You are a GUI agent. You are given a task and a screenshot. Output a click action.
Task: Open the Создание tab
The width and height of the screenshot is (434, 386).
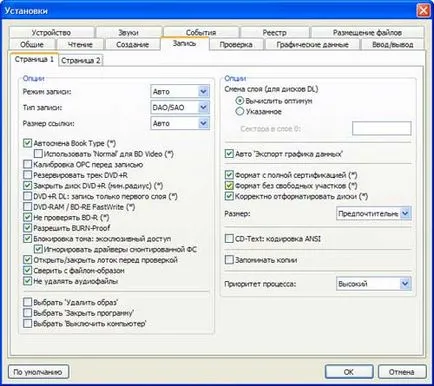132,44
